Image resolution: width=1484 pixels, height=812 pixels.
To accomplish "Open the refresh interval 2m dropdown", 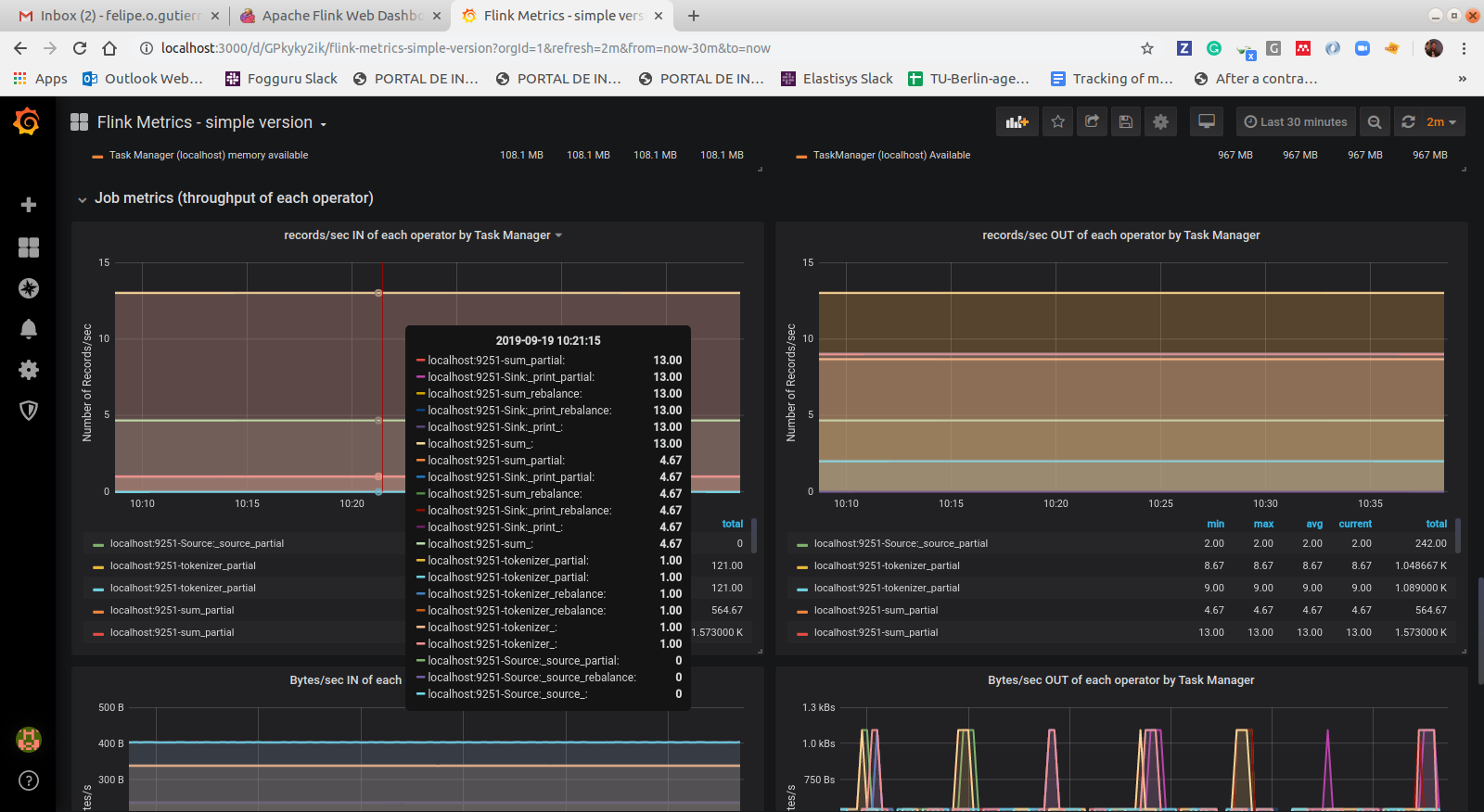I will (1441, 122).
